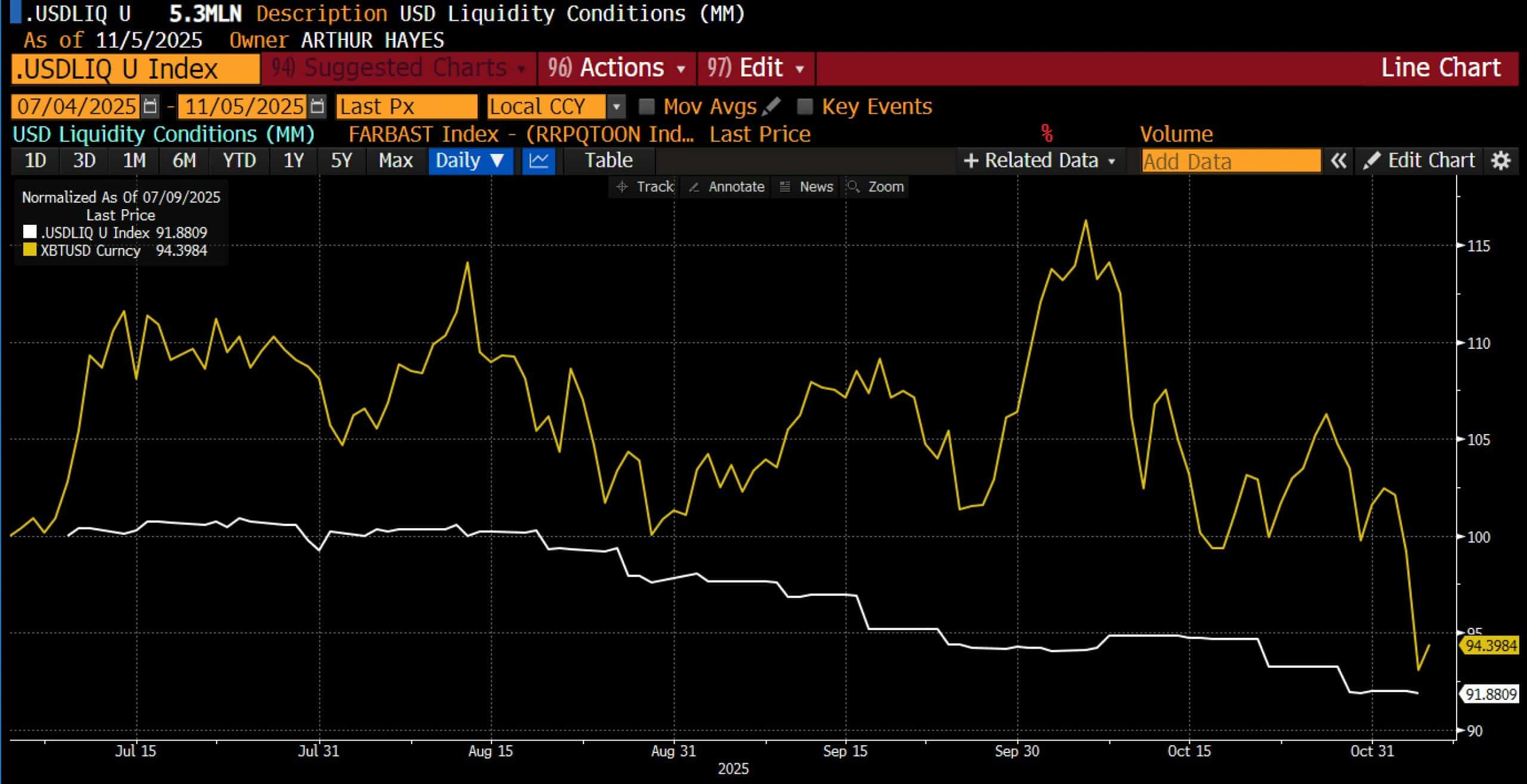Activate the Track crosshair tool
The width and height of the screenshot is (1527, 784).
point(645,187)
